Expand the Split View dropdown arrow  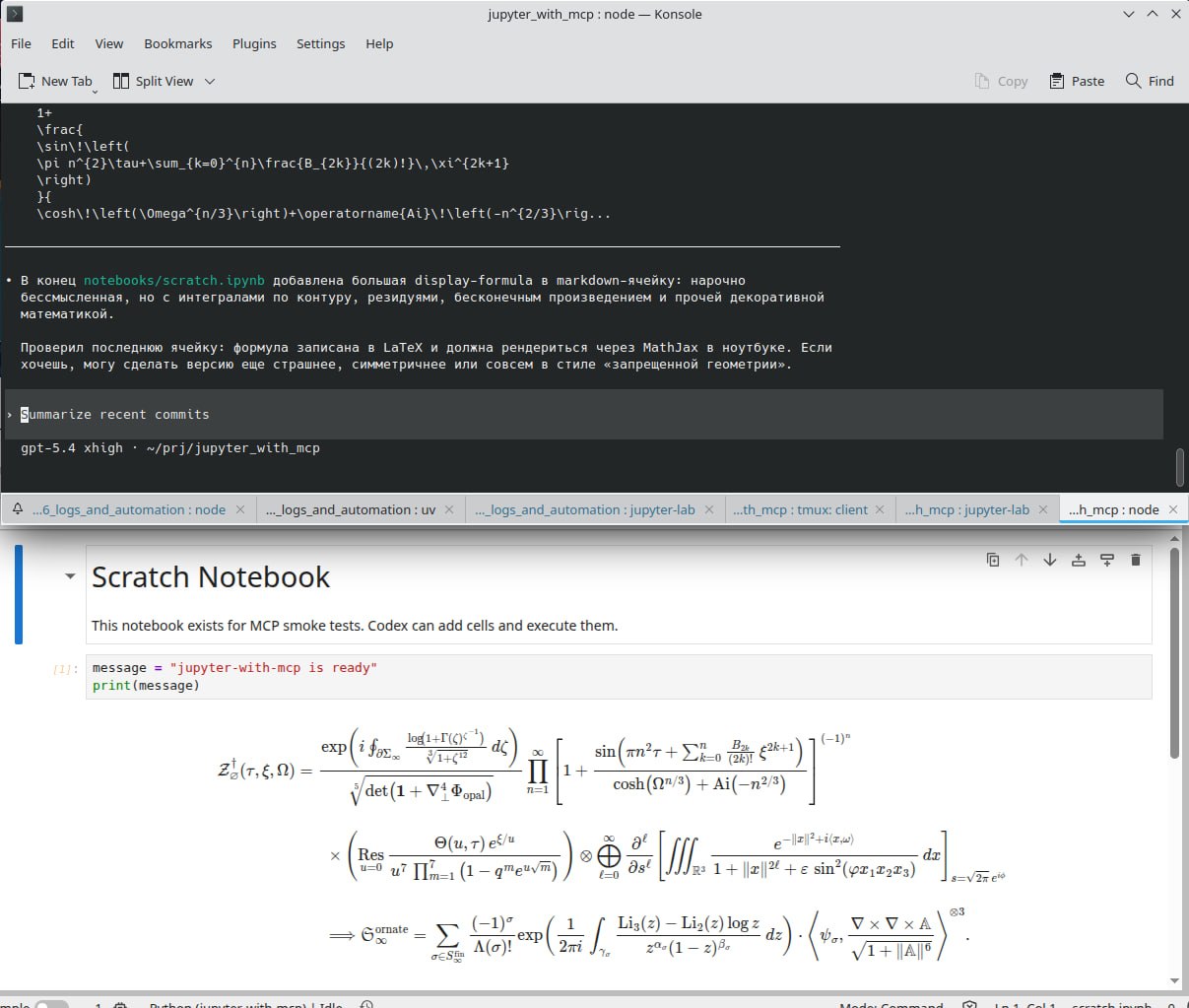[x=210, y=81]
